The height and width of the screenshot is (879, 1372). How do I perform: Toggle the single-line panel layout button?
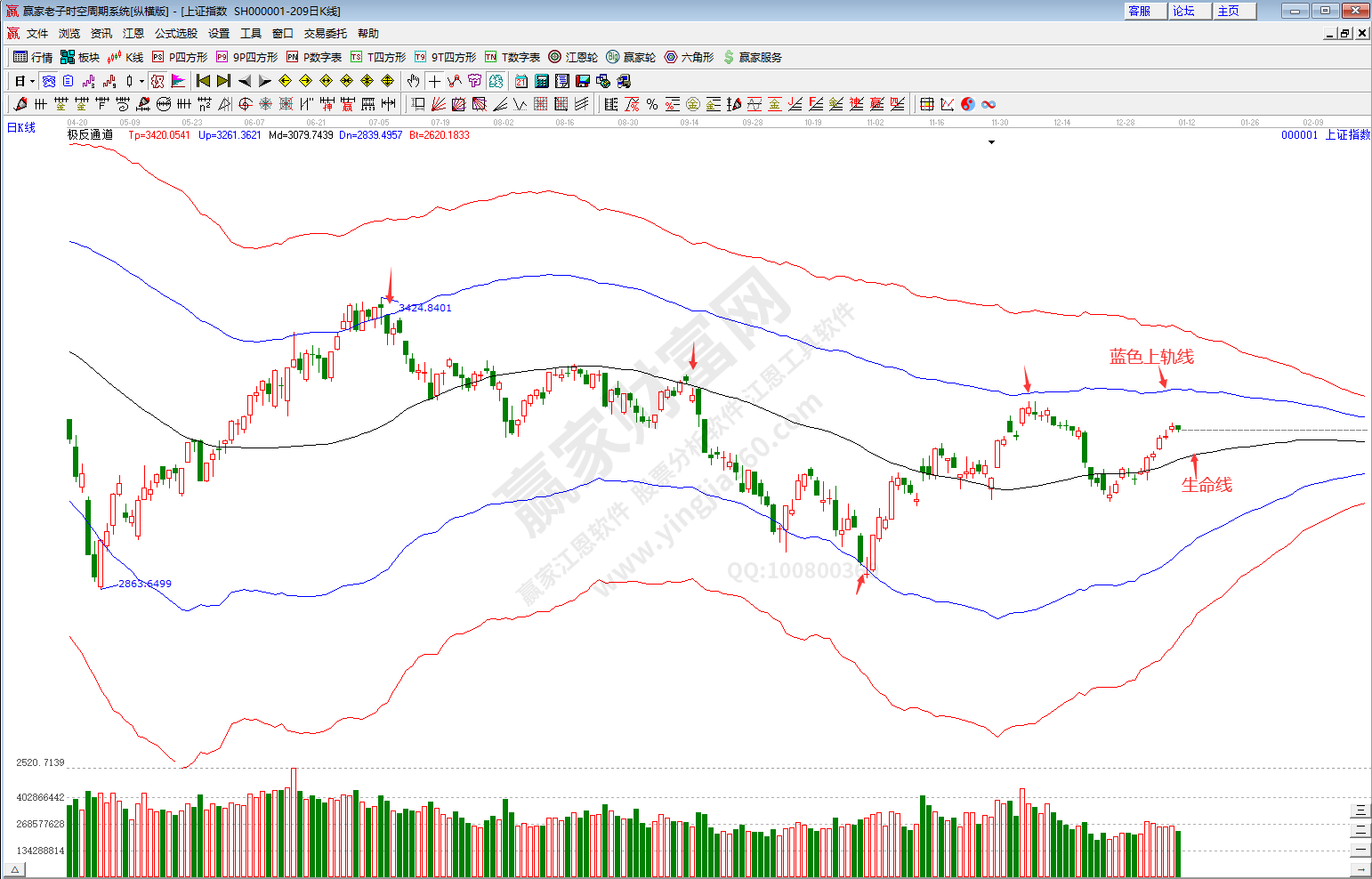coord(1360,850)
